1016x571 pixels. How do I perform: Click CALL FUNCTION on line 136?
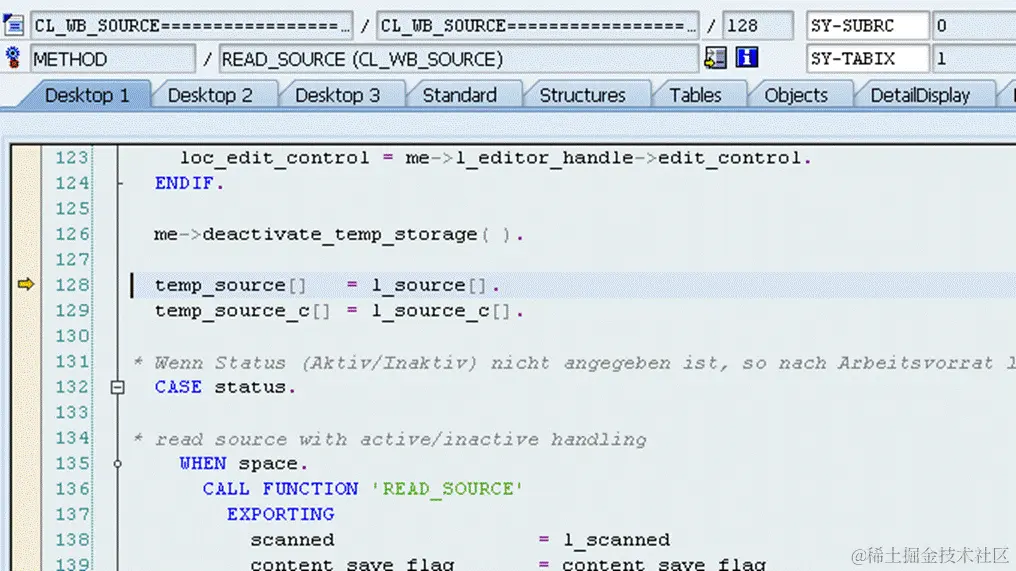pyautogui.click(x=281, y=489)
